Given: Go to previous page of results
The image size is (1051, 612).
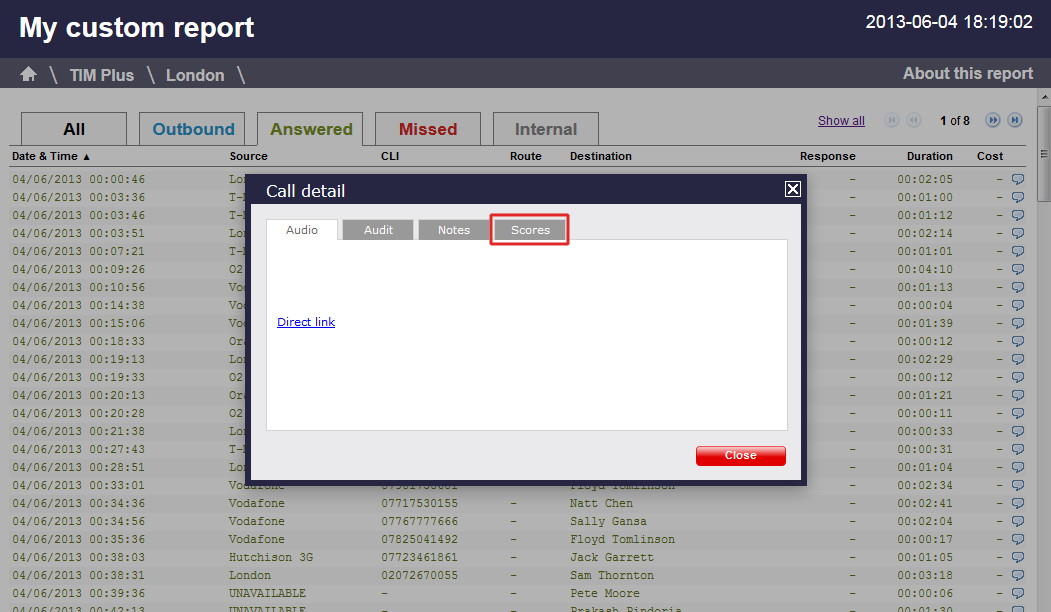Looking at the screenshot, I should [x=914, y=120].
